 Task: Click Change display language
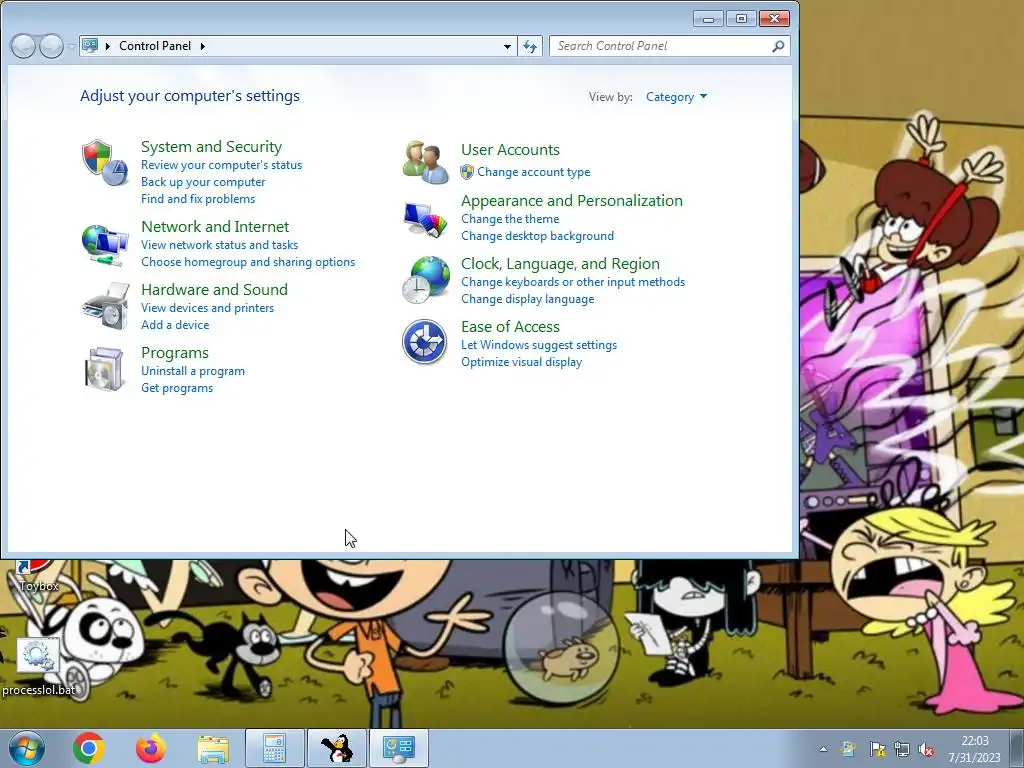click(528, 299)
